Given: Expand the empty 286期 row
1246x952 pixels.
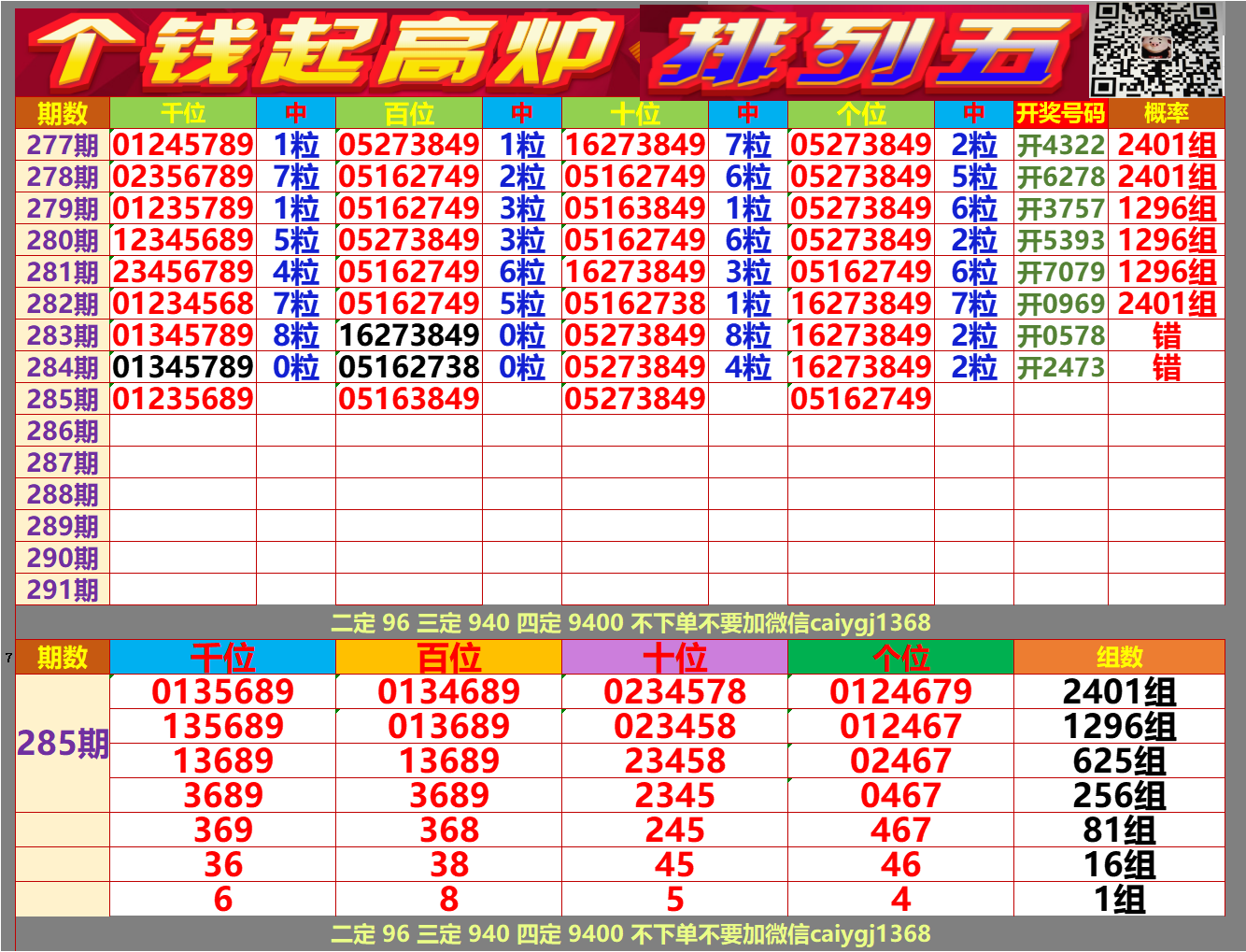Looking at the screenshot, I should [x=60, y=431].
